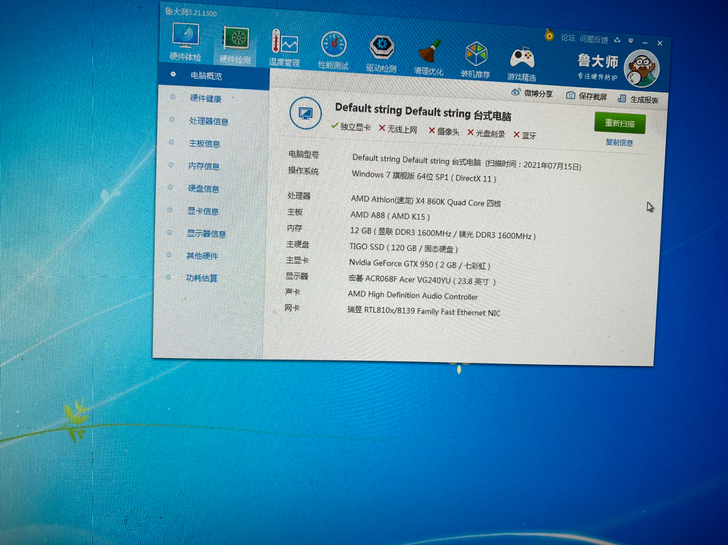The height and width of the screenshot is (545, 728).
Task: Click the gold medal icon in title bar
Action: click(x=549, y=35)
